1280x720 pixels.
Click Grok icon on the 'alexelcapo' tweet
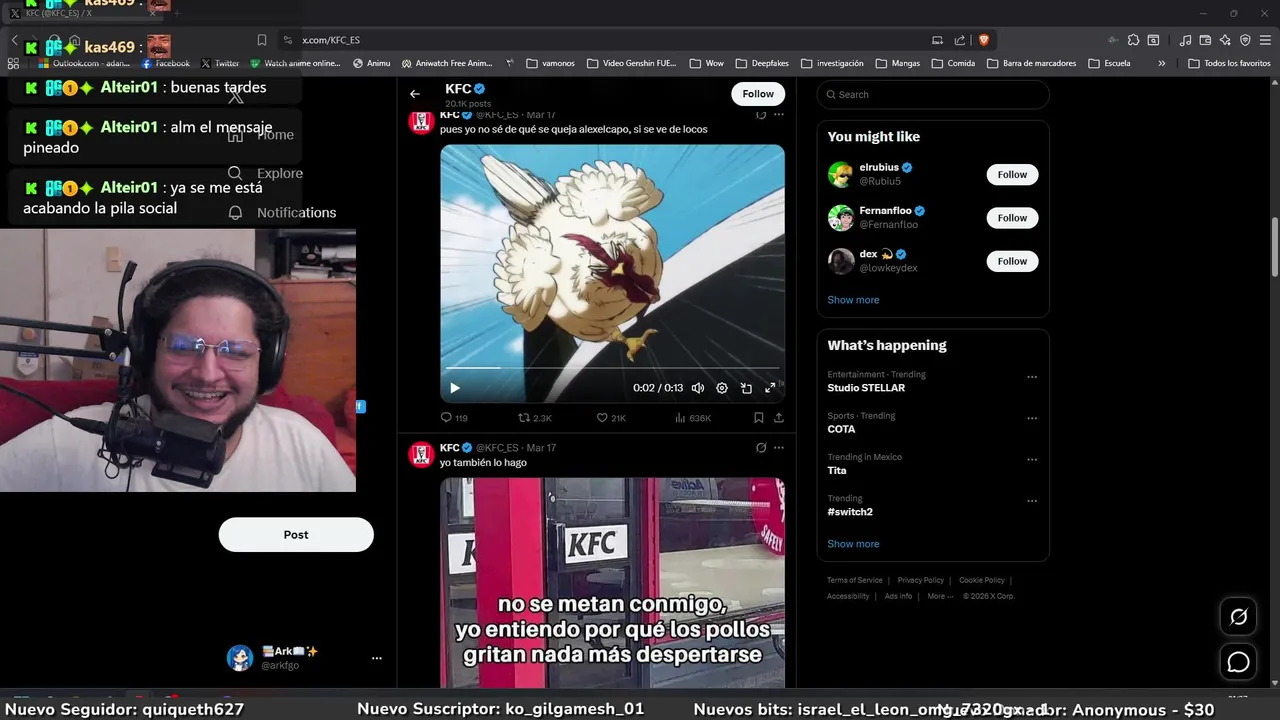[x=761, y=115]
